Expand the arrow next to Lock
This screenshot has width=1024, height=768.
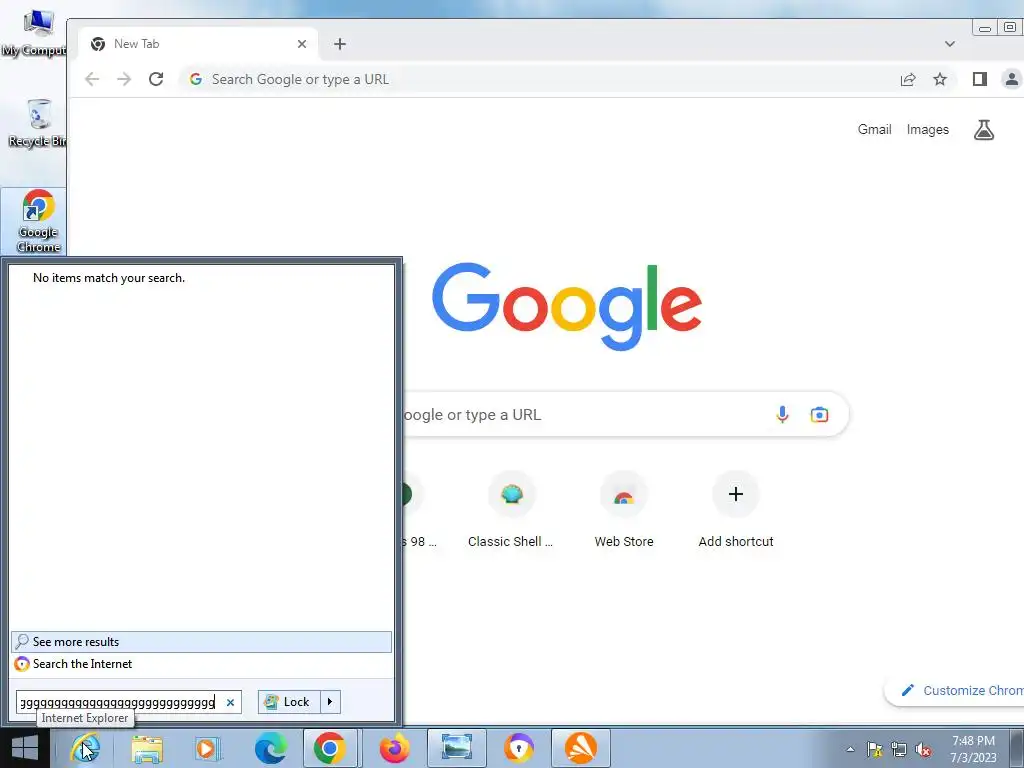(x=330, y=701)
